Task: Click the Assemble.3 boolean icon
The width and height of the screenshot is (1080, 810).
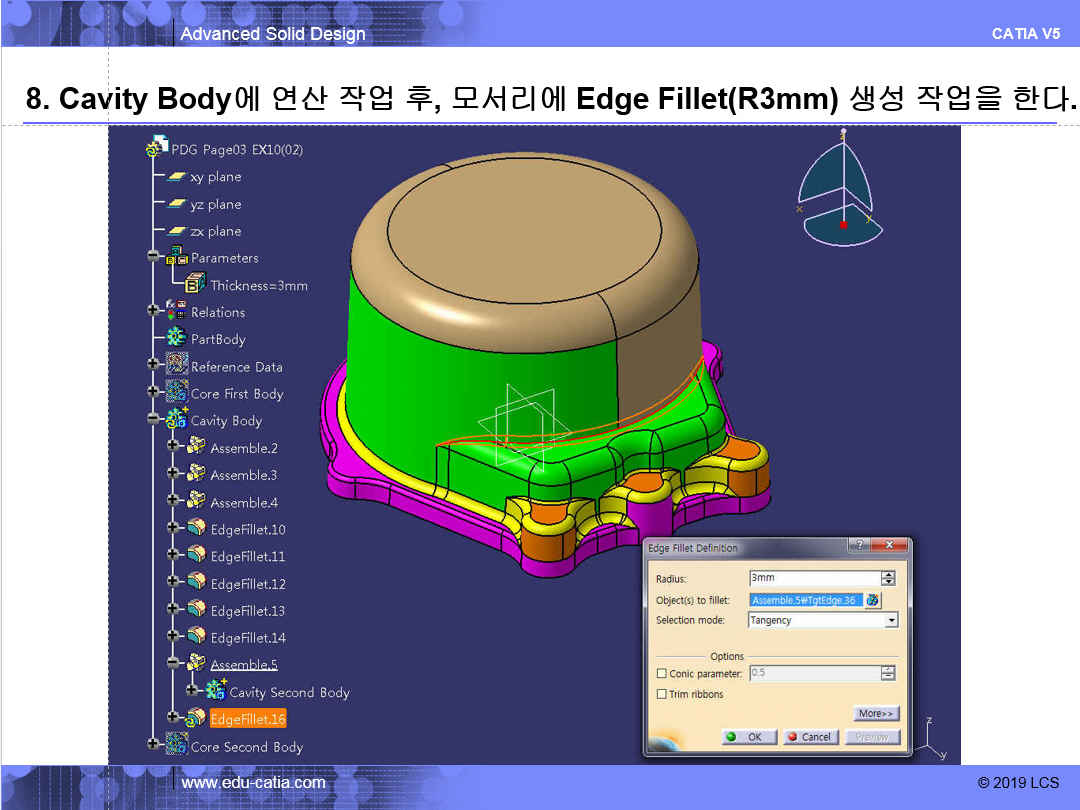Action: 197,475
